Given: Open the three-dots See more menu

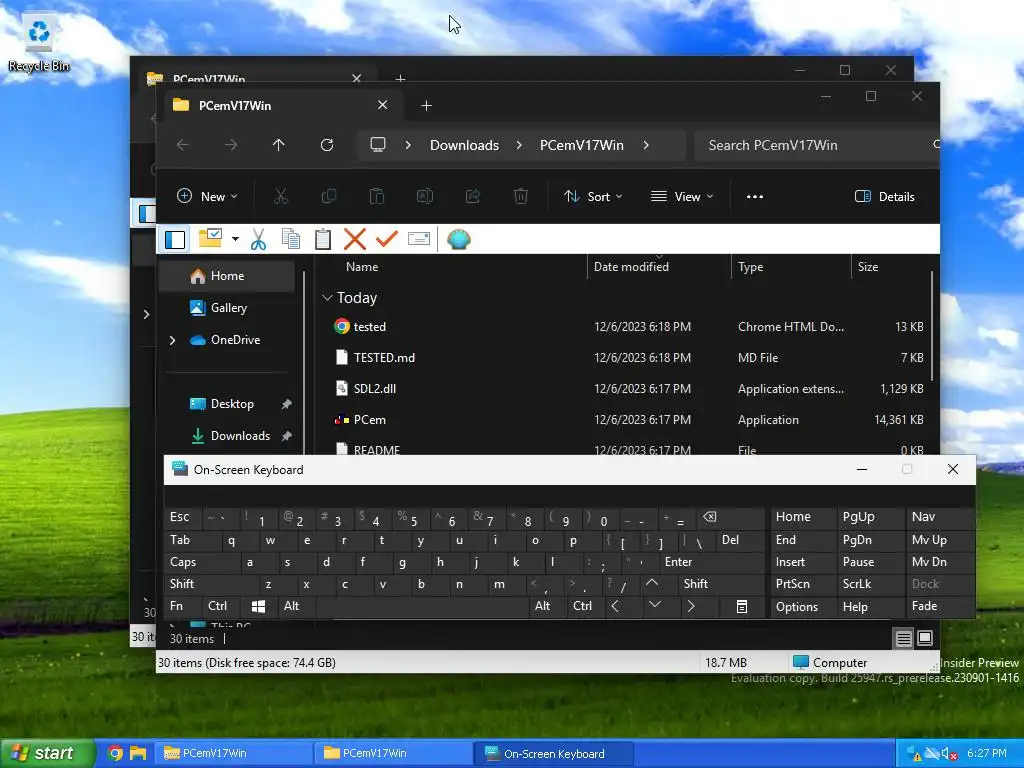Looking at the screenshot, I should (755, 197).
